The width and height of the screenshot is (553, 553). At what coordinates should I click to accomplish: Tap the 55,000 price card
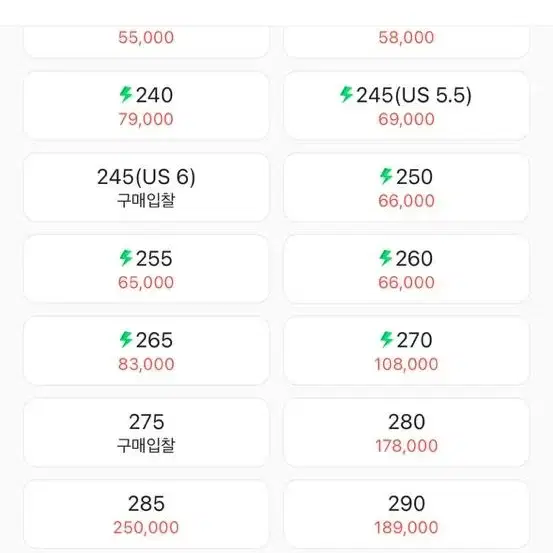pos(146,41)
